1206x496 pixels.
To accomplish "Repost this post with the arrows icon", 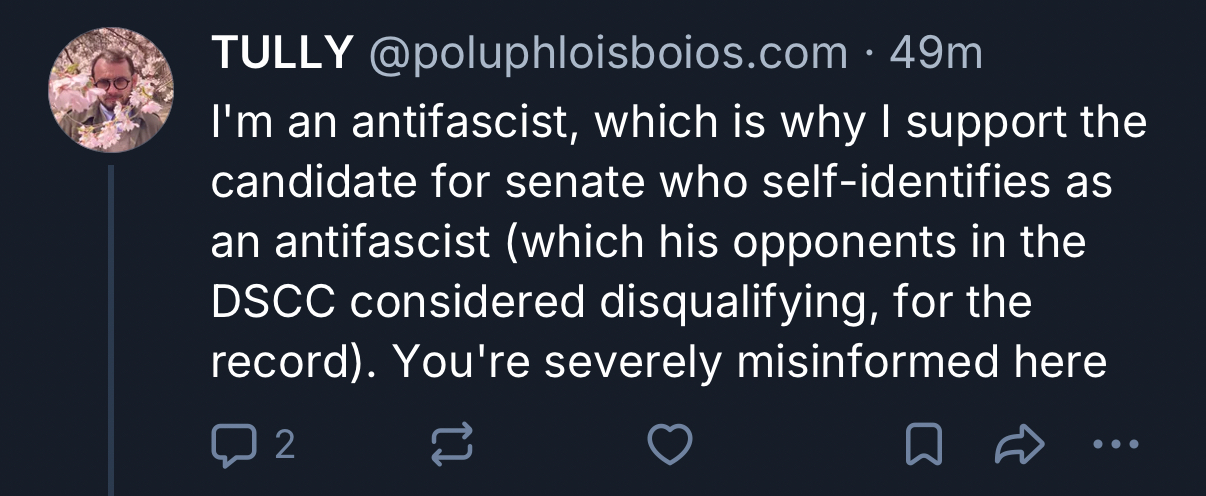I will tap(450, 445).
